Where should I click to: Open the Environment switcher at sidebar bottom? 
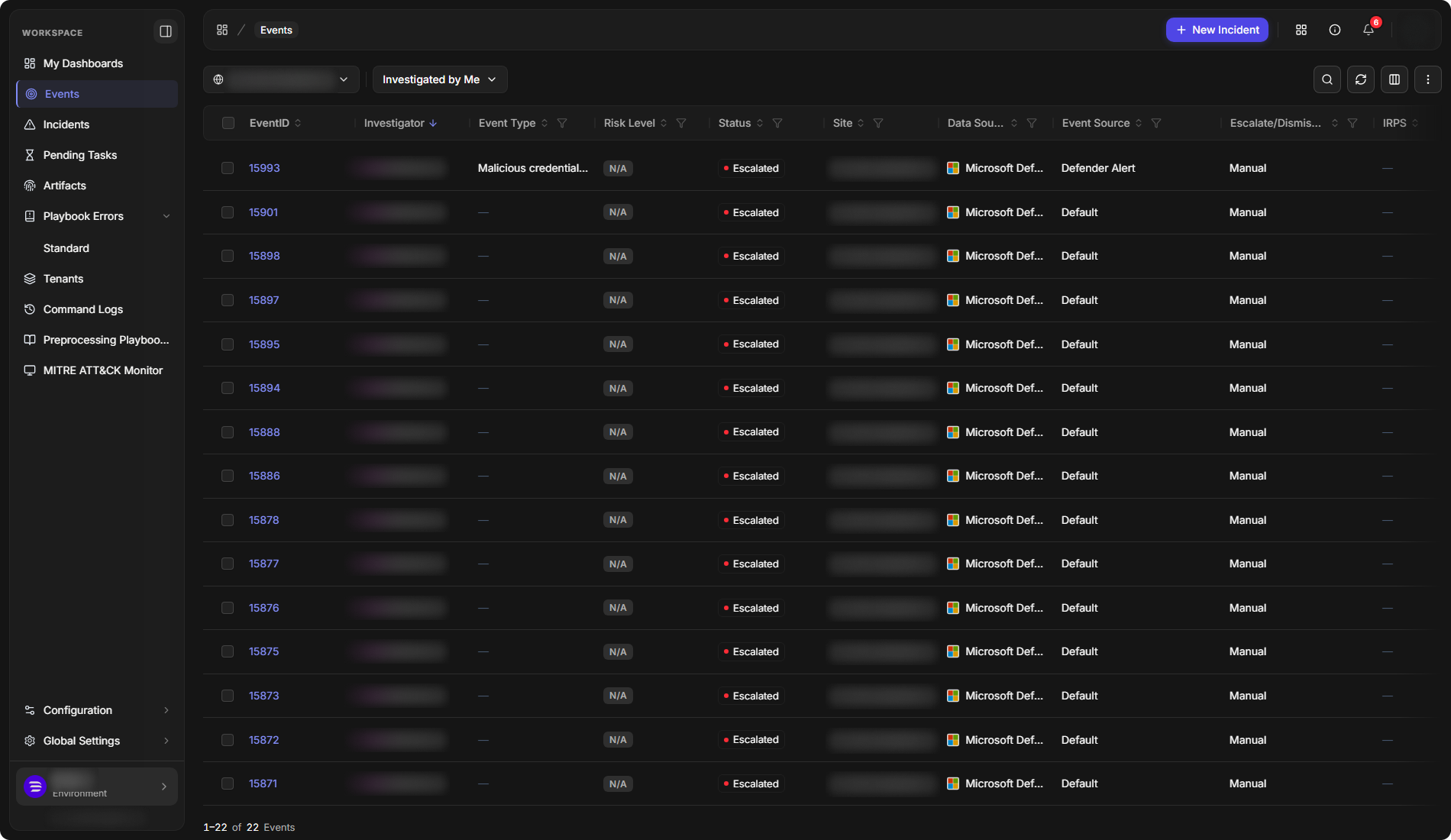97,787
